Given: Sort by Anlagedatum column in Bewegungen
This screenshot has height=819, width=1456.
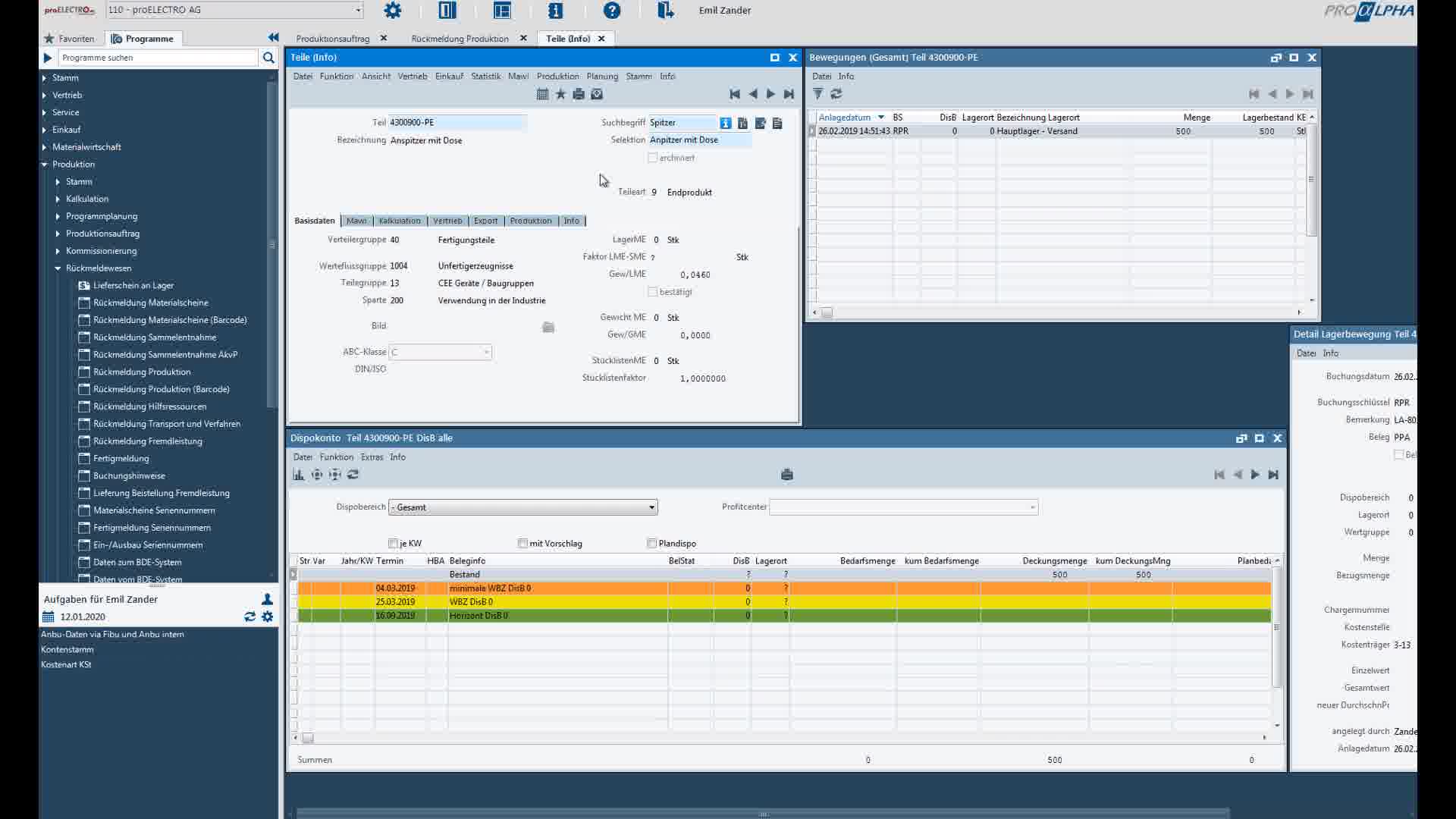Looking at the screenshot, I should click(845, 118).
